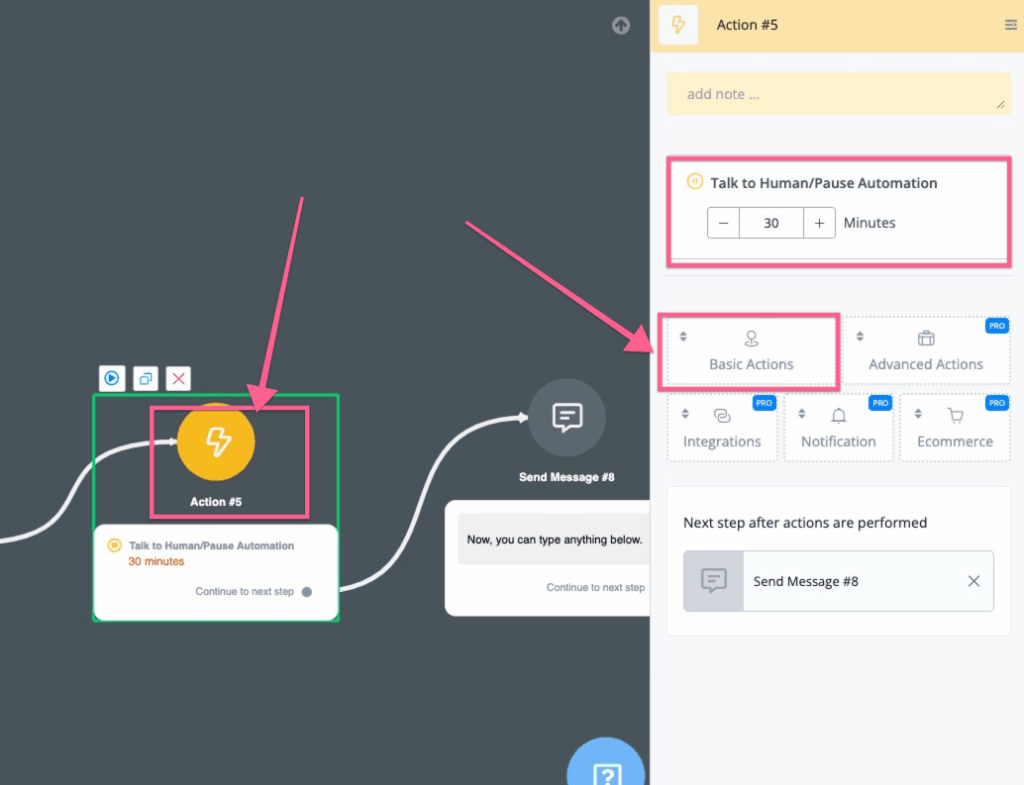Viewport: 1024px width, 785px height.
Task: Open the Notification actions section
Action: pos(838,428)
